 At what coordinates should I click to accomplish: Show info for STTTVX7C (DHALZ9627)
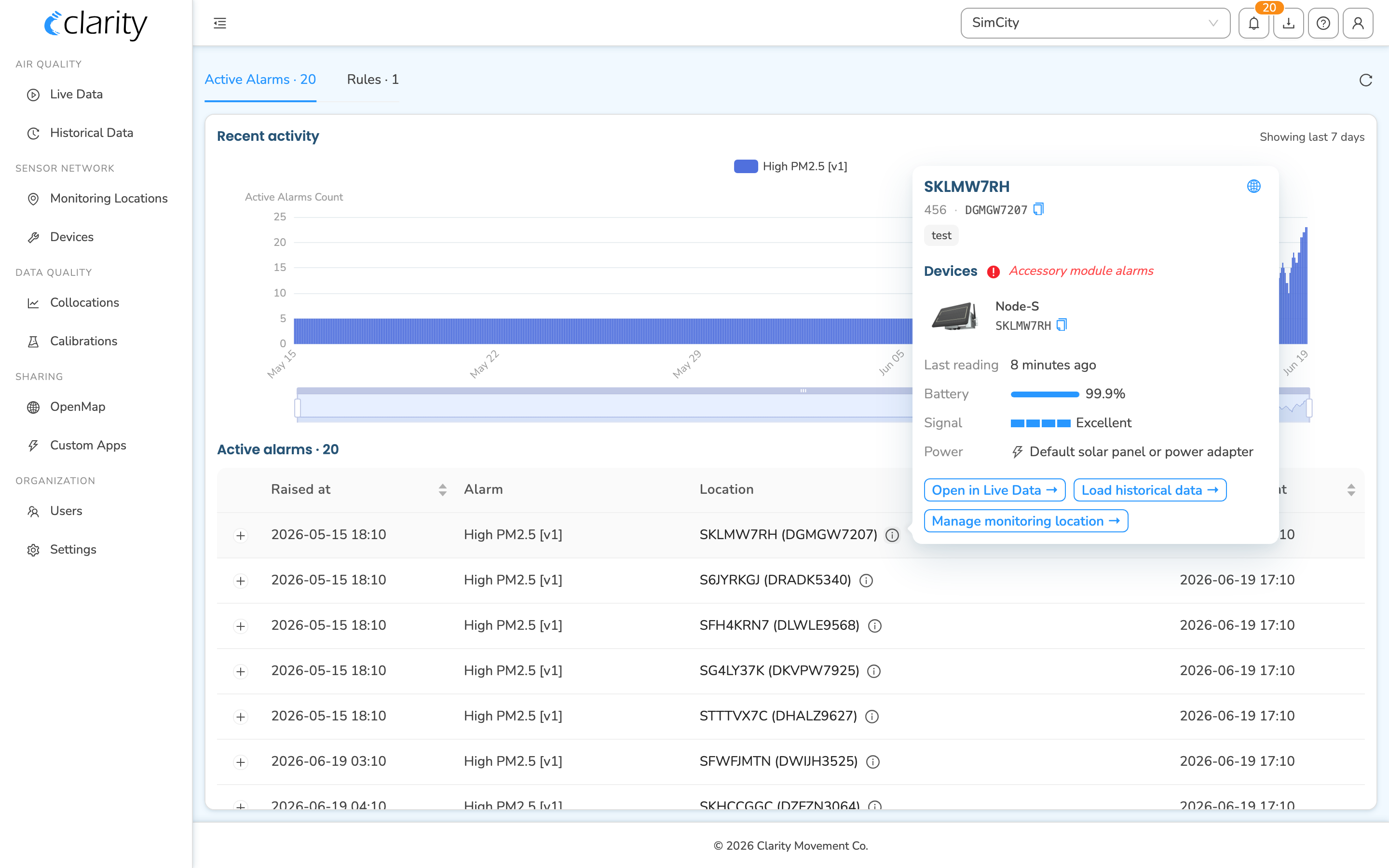pos(872,717)
